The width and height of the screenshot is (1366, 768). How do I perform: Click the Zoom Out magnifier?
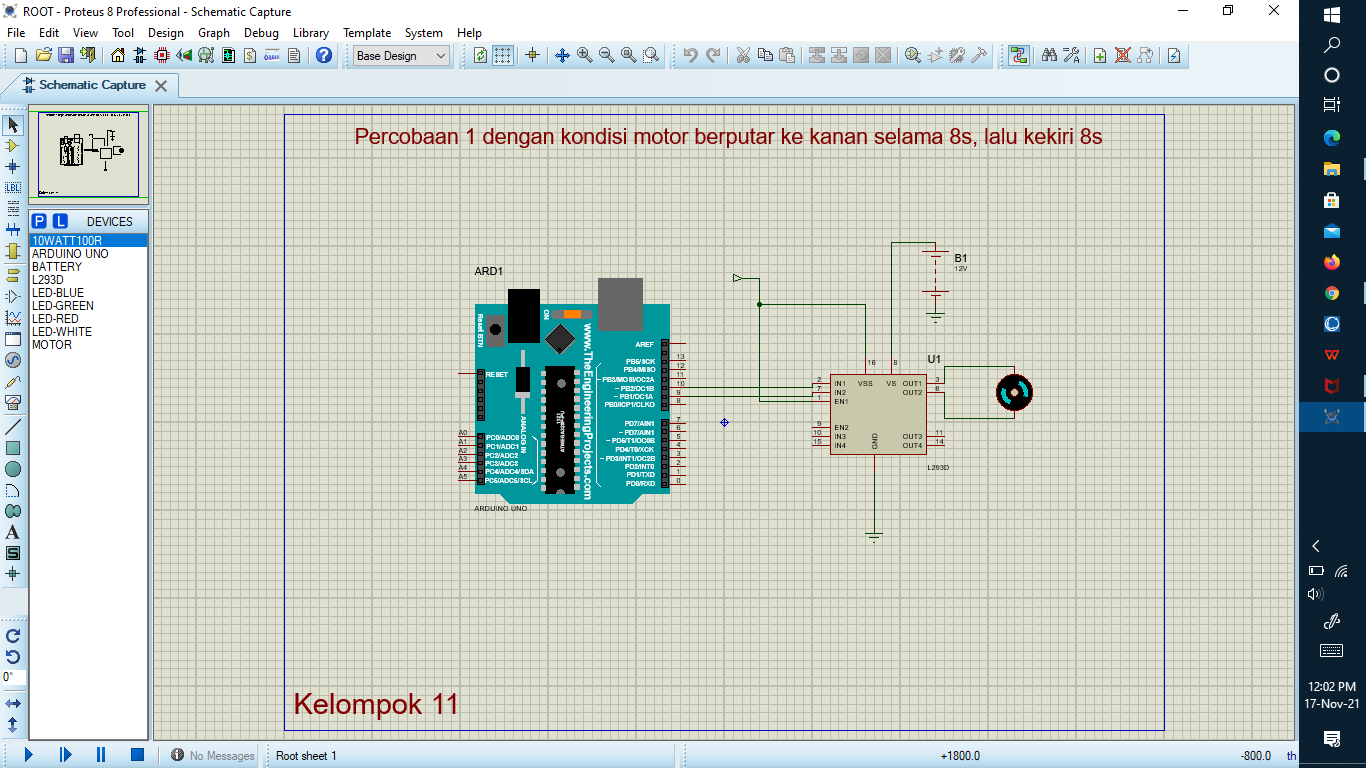606,56
